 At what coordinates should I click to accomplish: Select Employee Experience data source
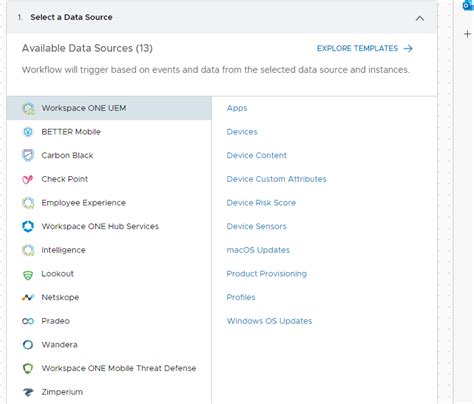click(109, 203)
